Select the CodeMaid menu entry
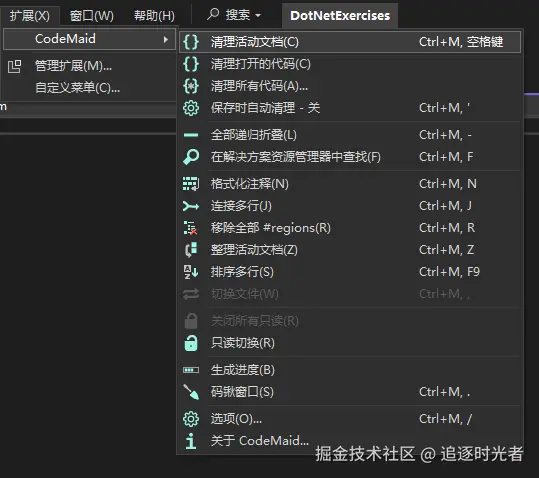The image size is (539, 478). pos(89,39)
